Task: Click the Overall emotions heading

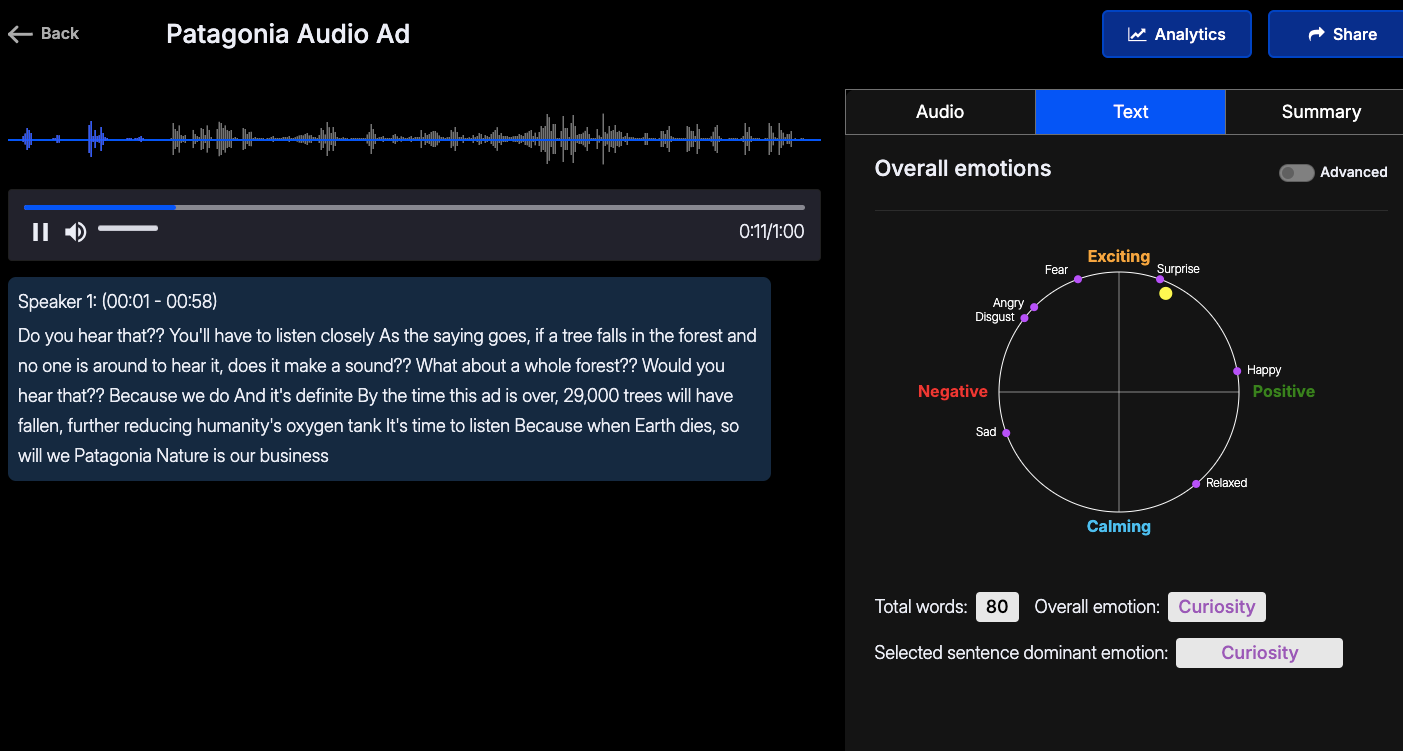Action: [x=963, y=169]
